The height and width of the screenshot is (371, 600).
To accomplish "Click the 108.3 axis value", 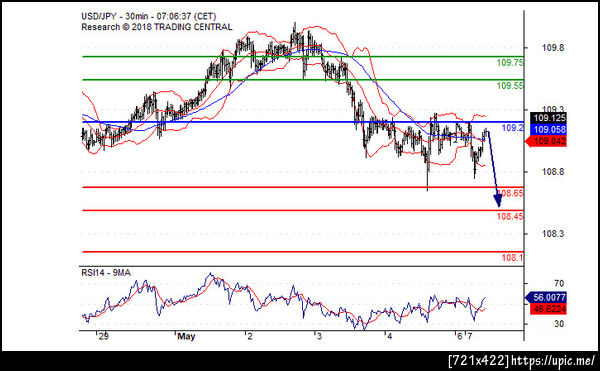I will (553, 234).
